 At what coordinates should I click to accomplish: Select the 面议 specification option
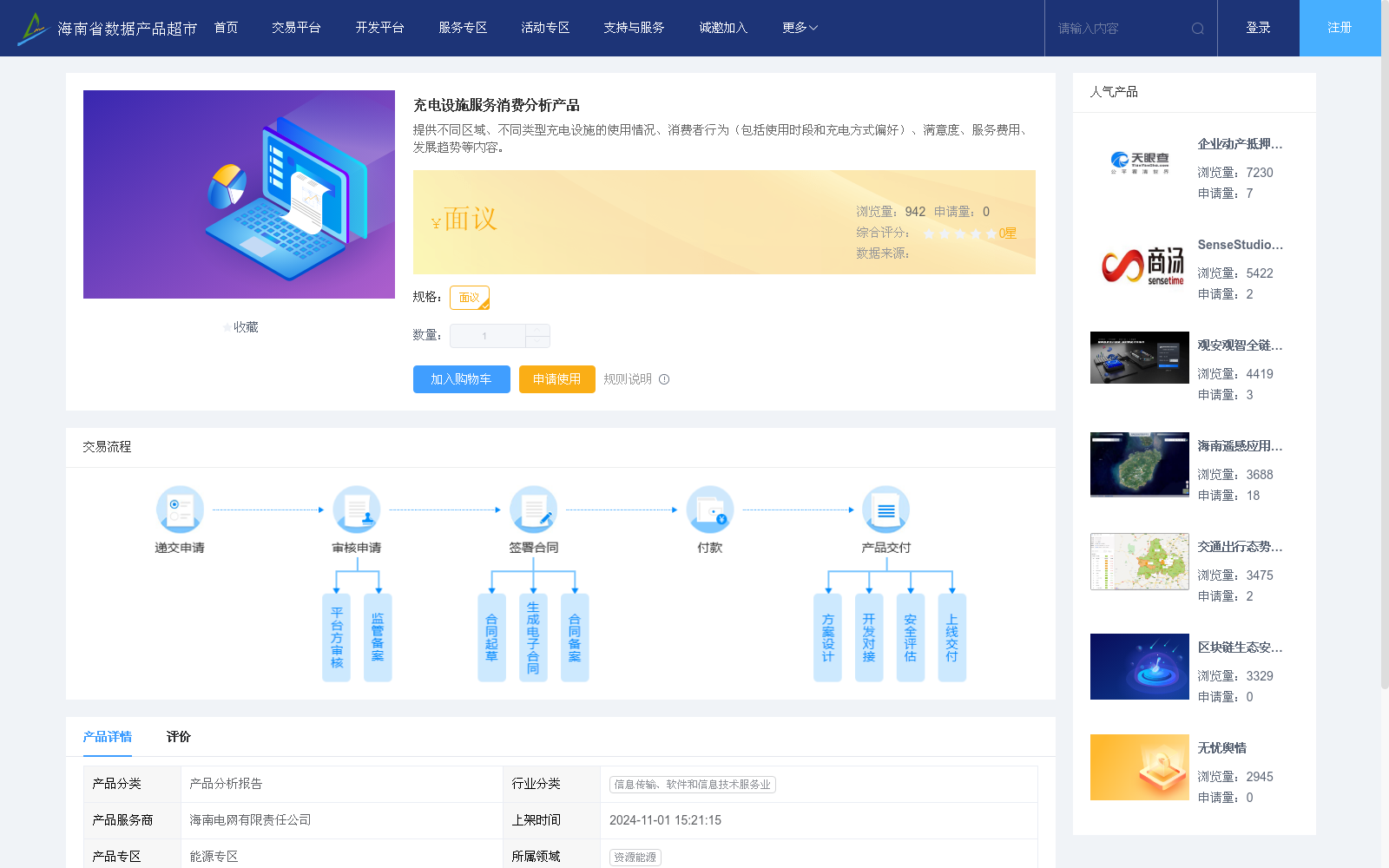click(470, 298)
